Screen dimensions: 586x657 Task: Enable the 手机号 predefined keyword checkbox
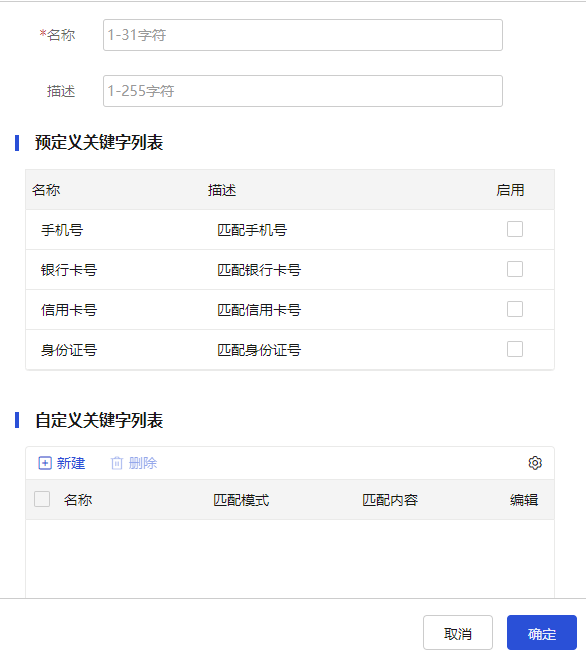coord(515,229)
